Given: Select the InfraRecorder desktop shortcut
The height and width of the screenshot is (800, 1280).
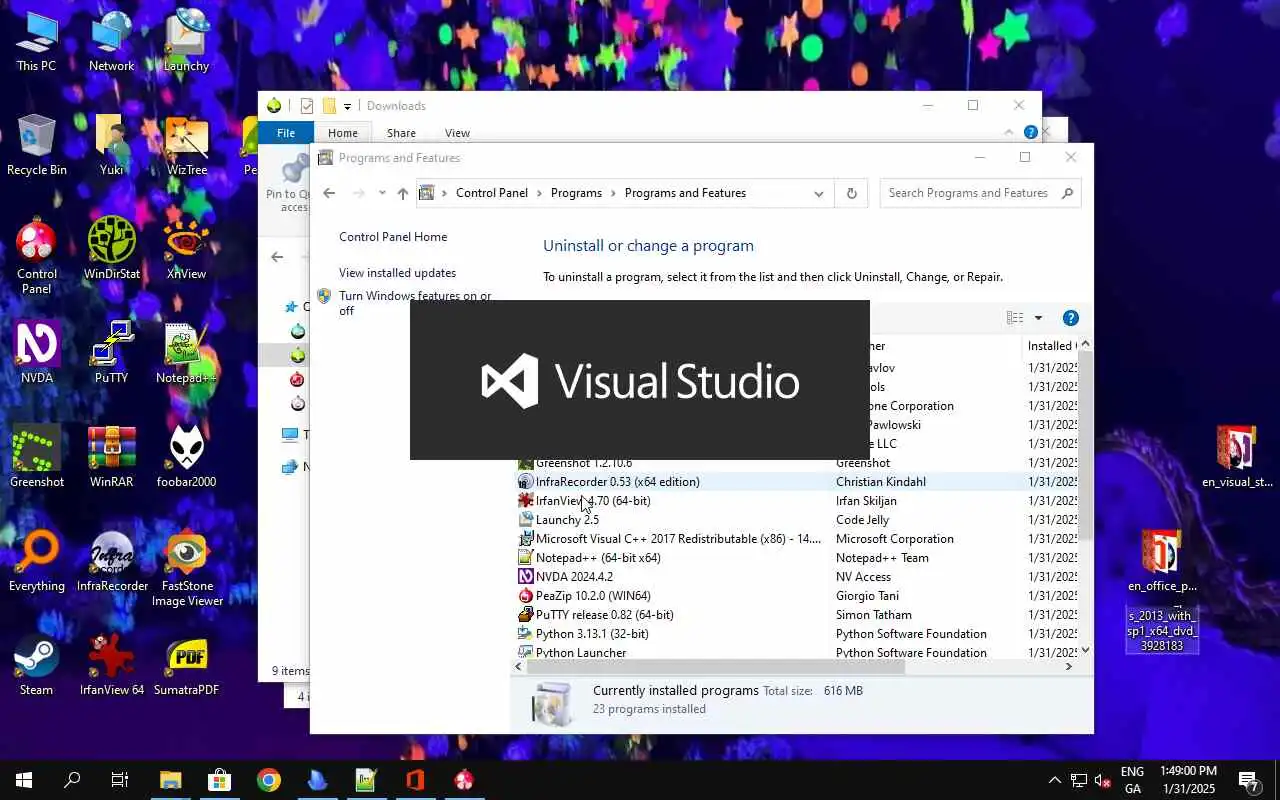Looking at the screenshot, I should point(111,562).
